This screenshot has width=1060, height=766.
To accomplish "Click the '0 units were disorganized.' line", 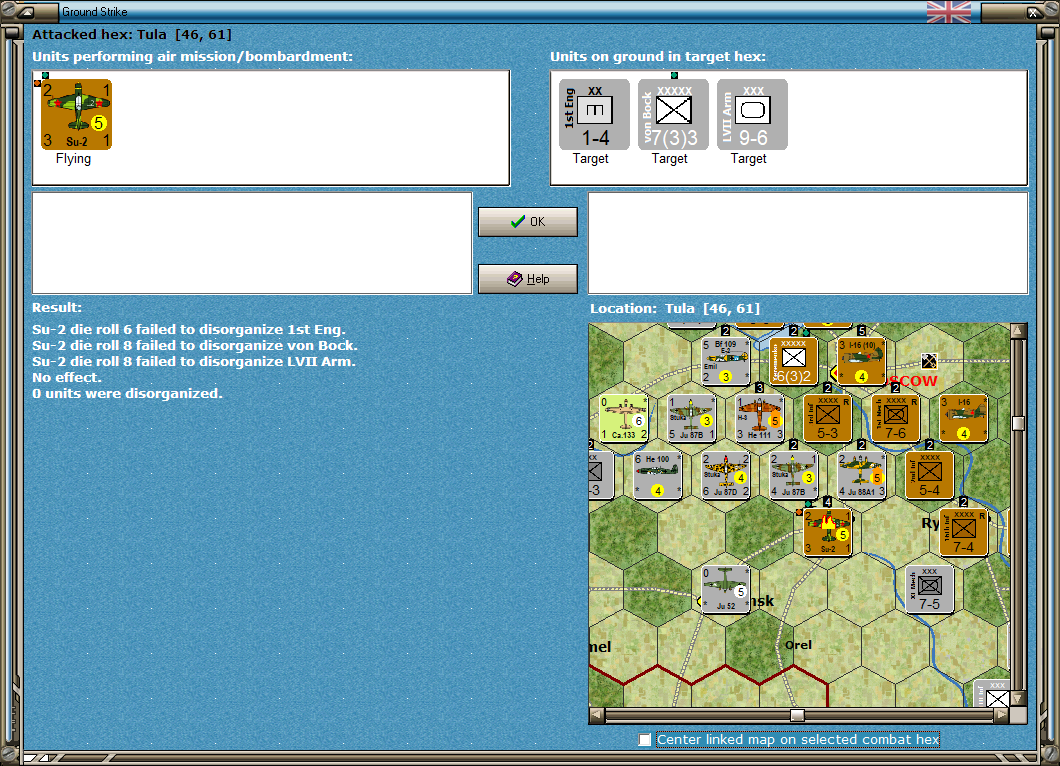I will tap(127, 393).
